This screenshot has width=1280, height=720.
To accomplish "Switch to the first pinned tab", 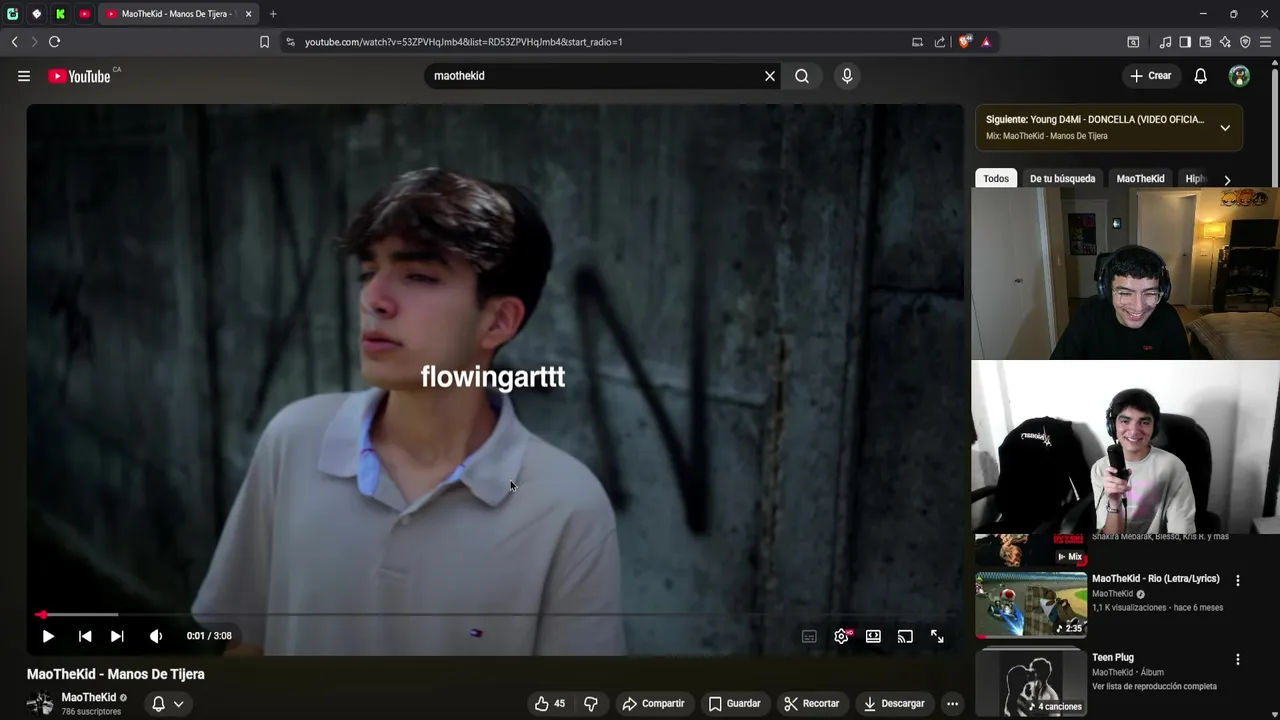I will [12, 14].
